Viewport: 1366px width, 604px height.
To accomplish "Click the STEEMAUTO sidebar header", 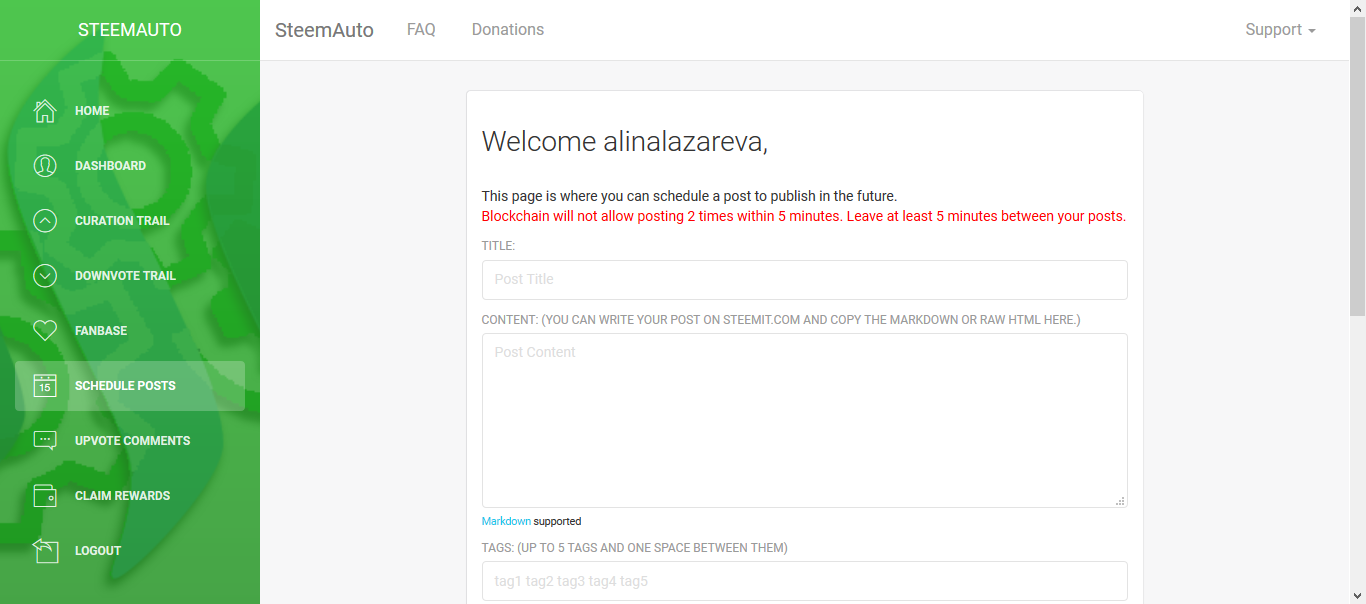I will [x=130, y=30].
